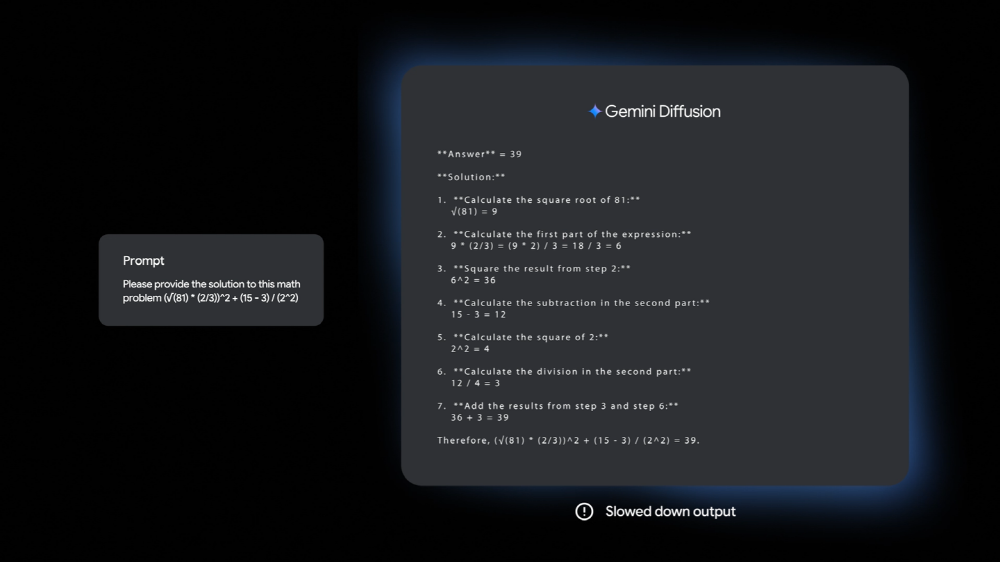Image resolution: width=1000 pixels, height=562 pixels.
Task: Select the 6^2 = 36 line
Action: pyautogui.click(x=473, y=281)
